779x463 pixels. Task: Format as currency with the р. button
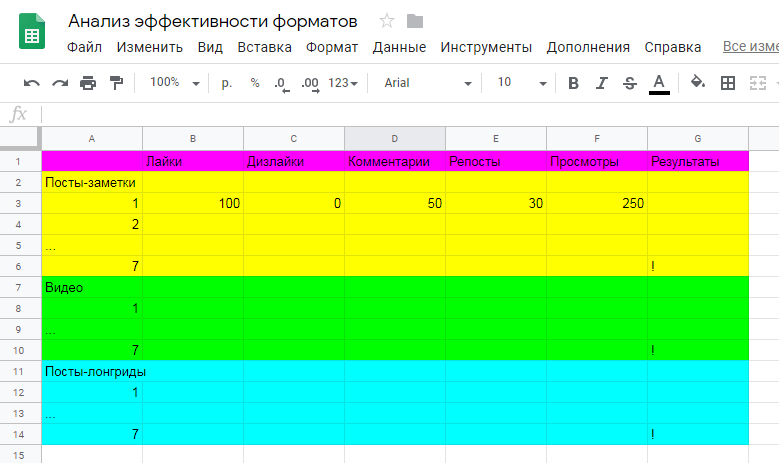227,83
